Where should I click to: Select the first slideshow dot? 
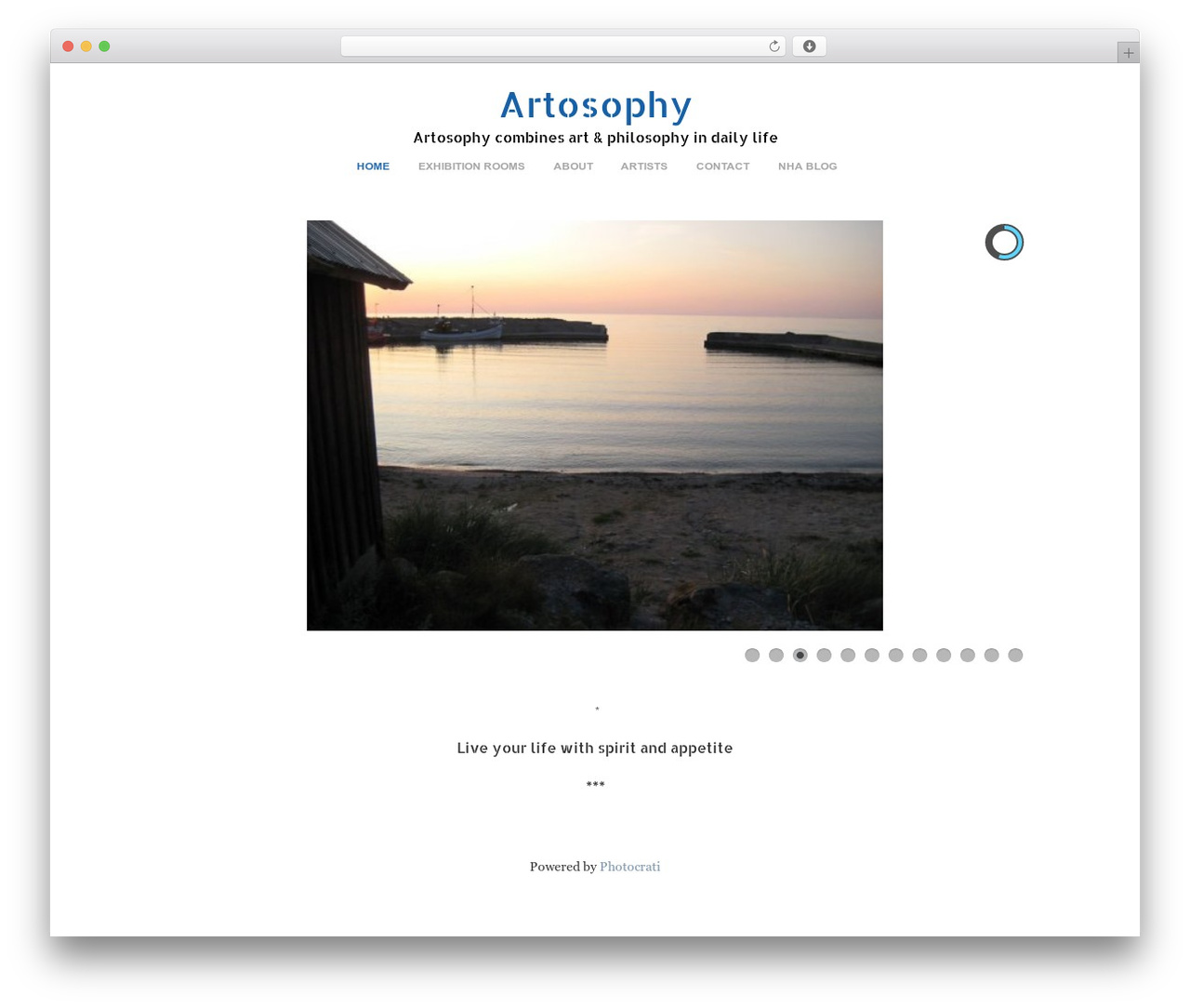pos(752,656)
